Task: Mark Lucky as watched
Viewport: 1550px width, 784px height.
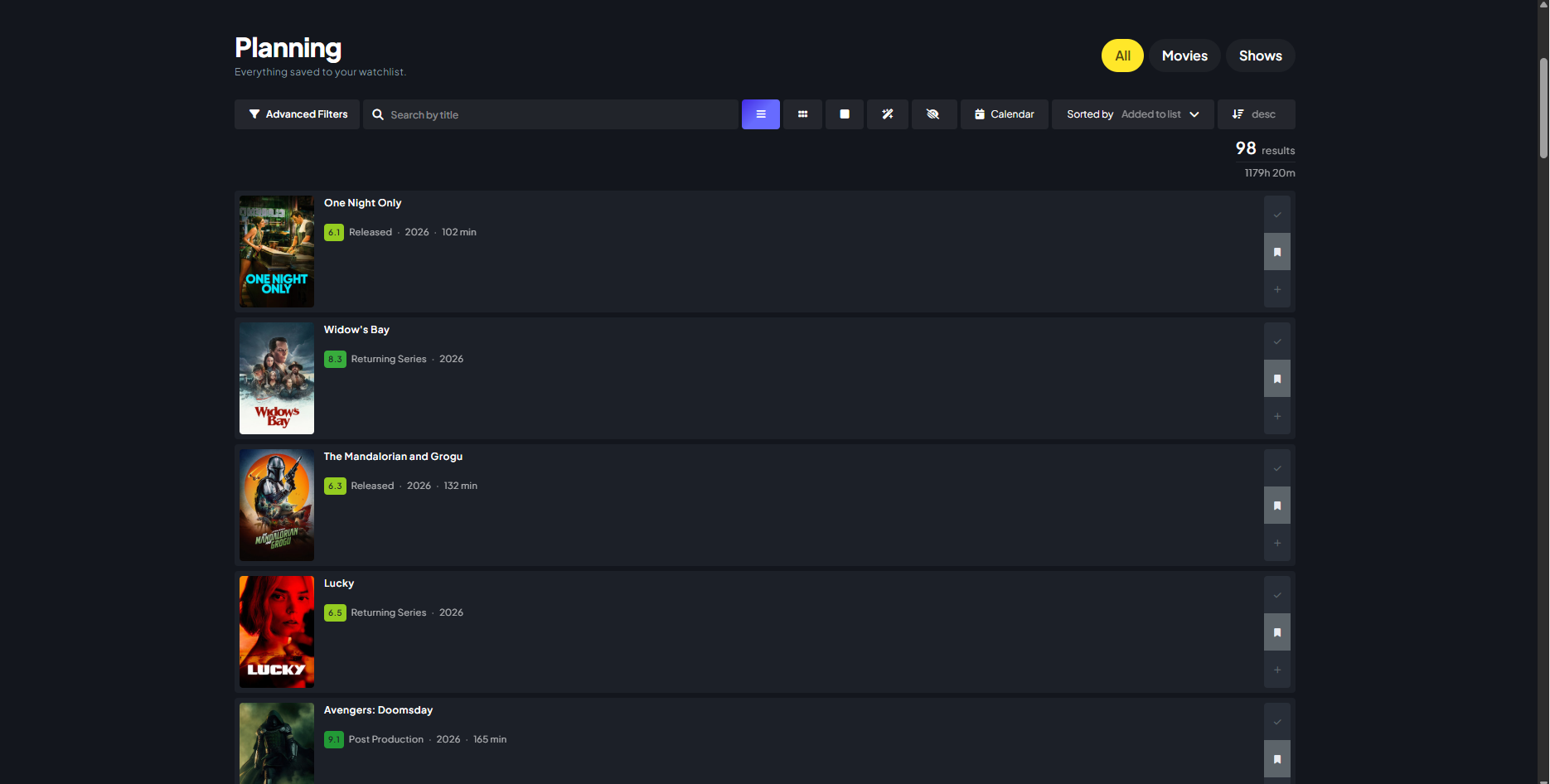Action: click(x=1277, y=595)
